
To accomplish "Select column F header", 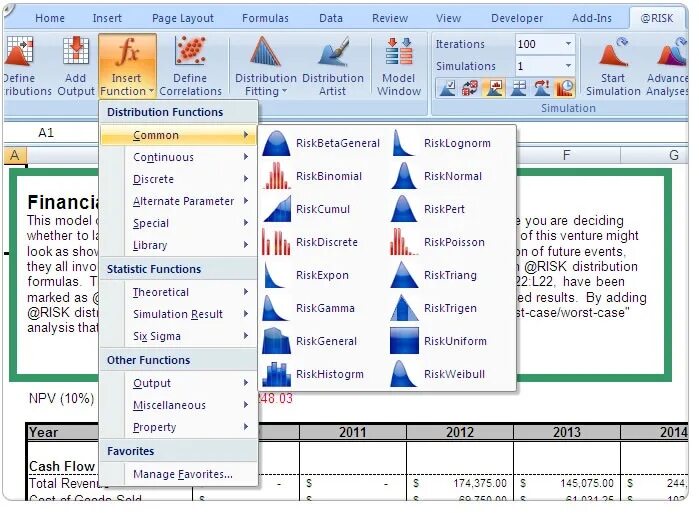I will (x=566, y=155).
